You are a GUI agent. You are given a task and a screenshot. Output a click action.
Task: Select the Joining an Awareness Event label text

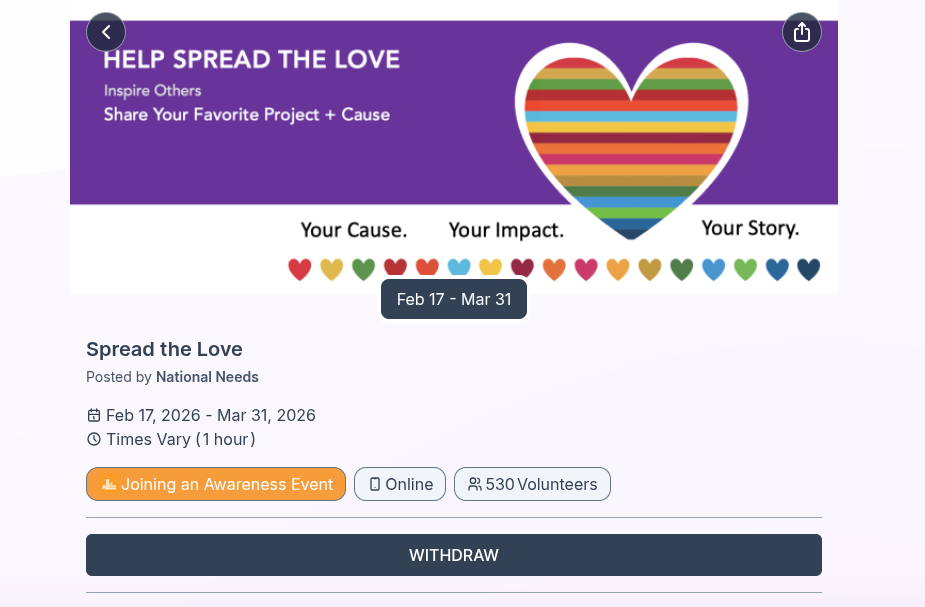tap(227, 484)
